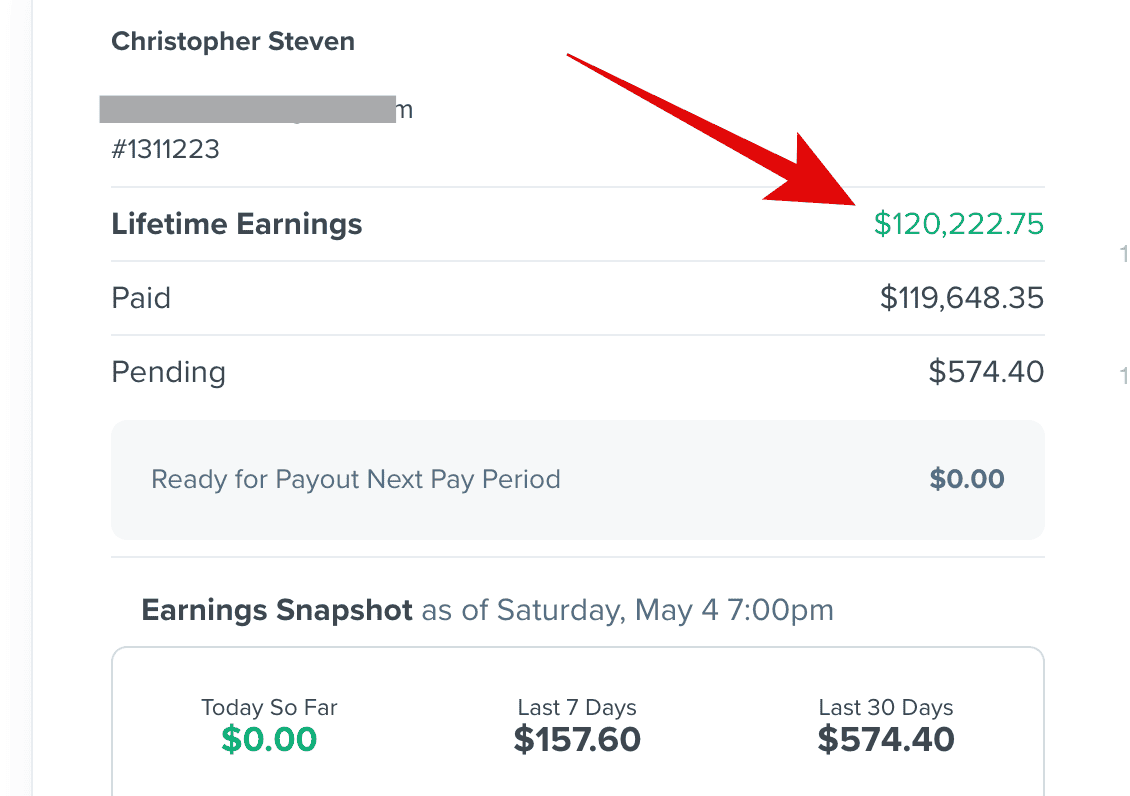Click the redacted gray email address bar
The image size is (1130, 796).
tap(247, 110)
